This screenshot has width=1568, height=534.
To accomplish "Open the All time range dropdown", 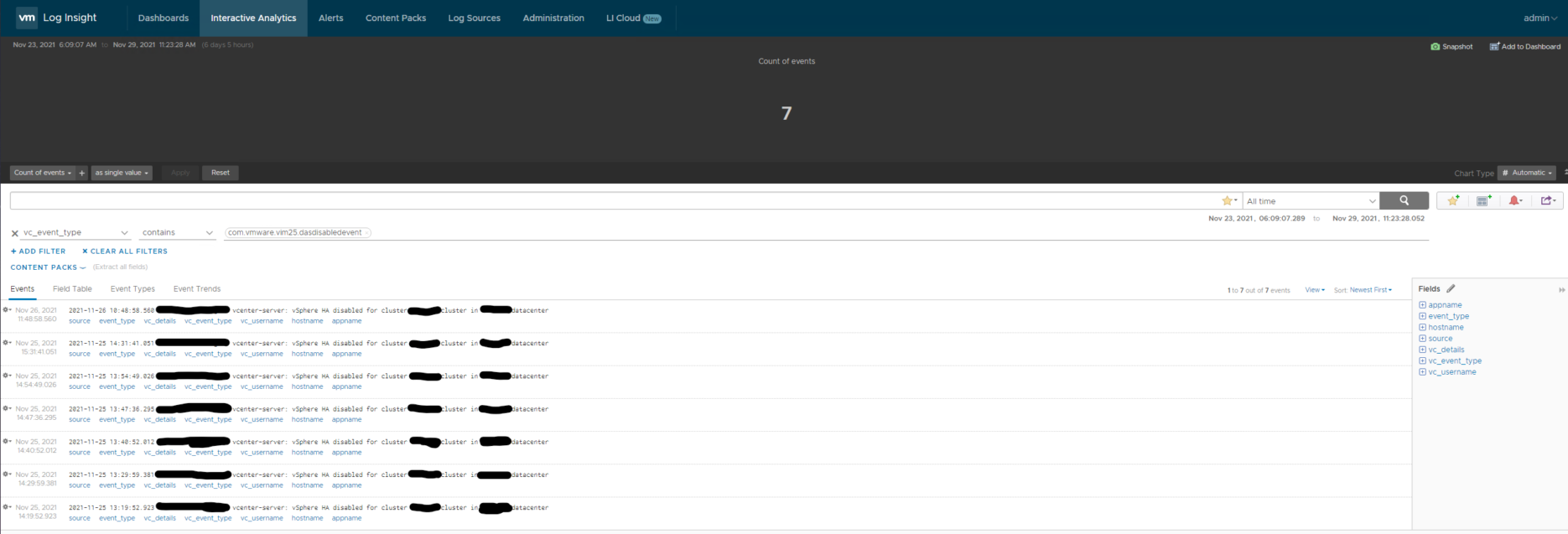I will [x=1311, y=201].
